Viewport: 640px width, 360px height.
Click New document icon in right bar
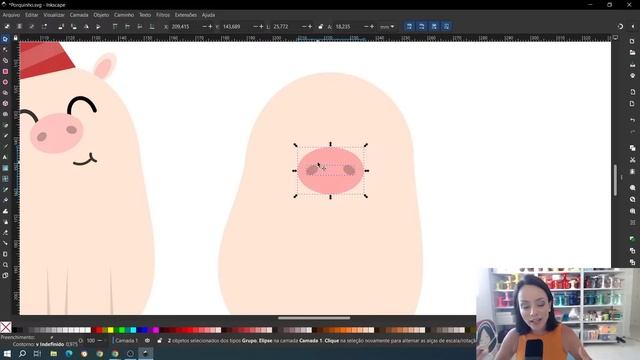point(632,41)
